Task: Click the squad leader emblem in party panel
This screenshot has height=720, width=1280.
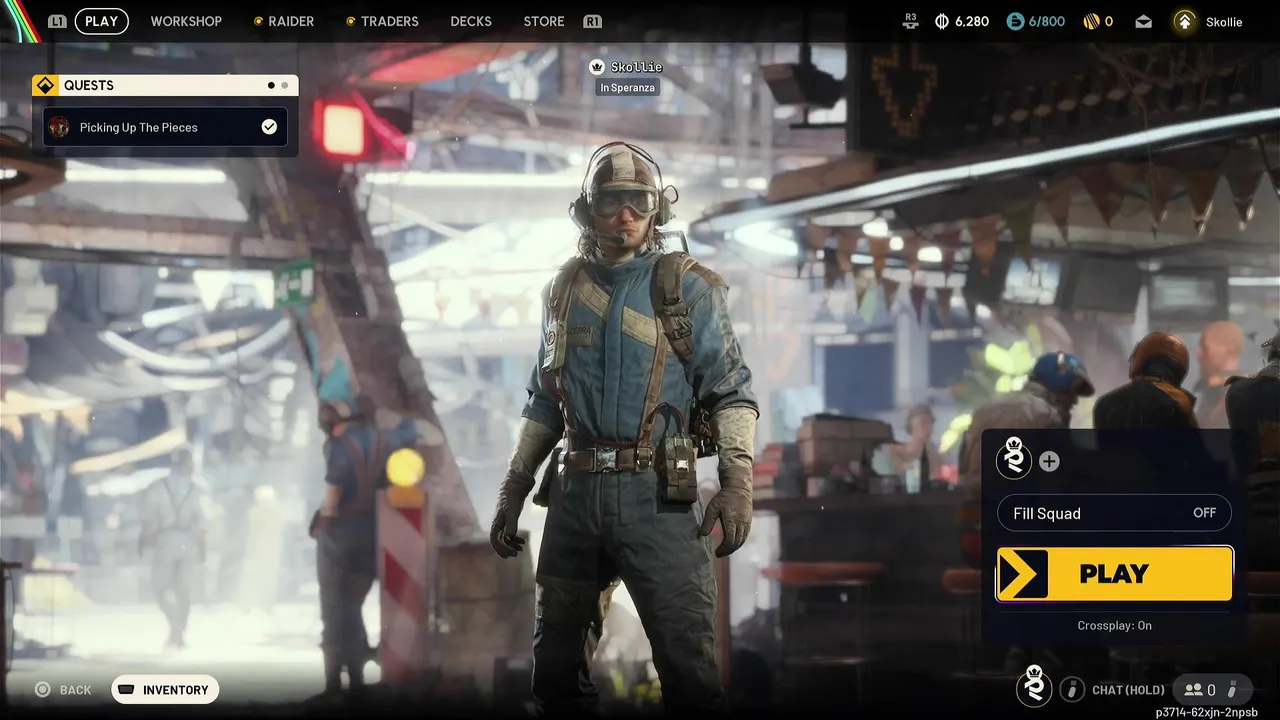Action: (x=1014, y=460)
